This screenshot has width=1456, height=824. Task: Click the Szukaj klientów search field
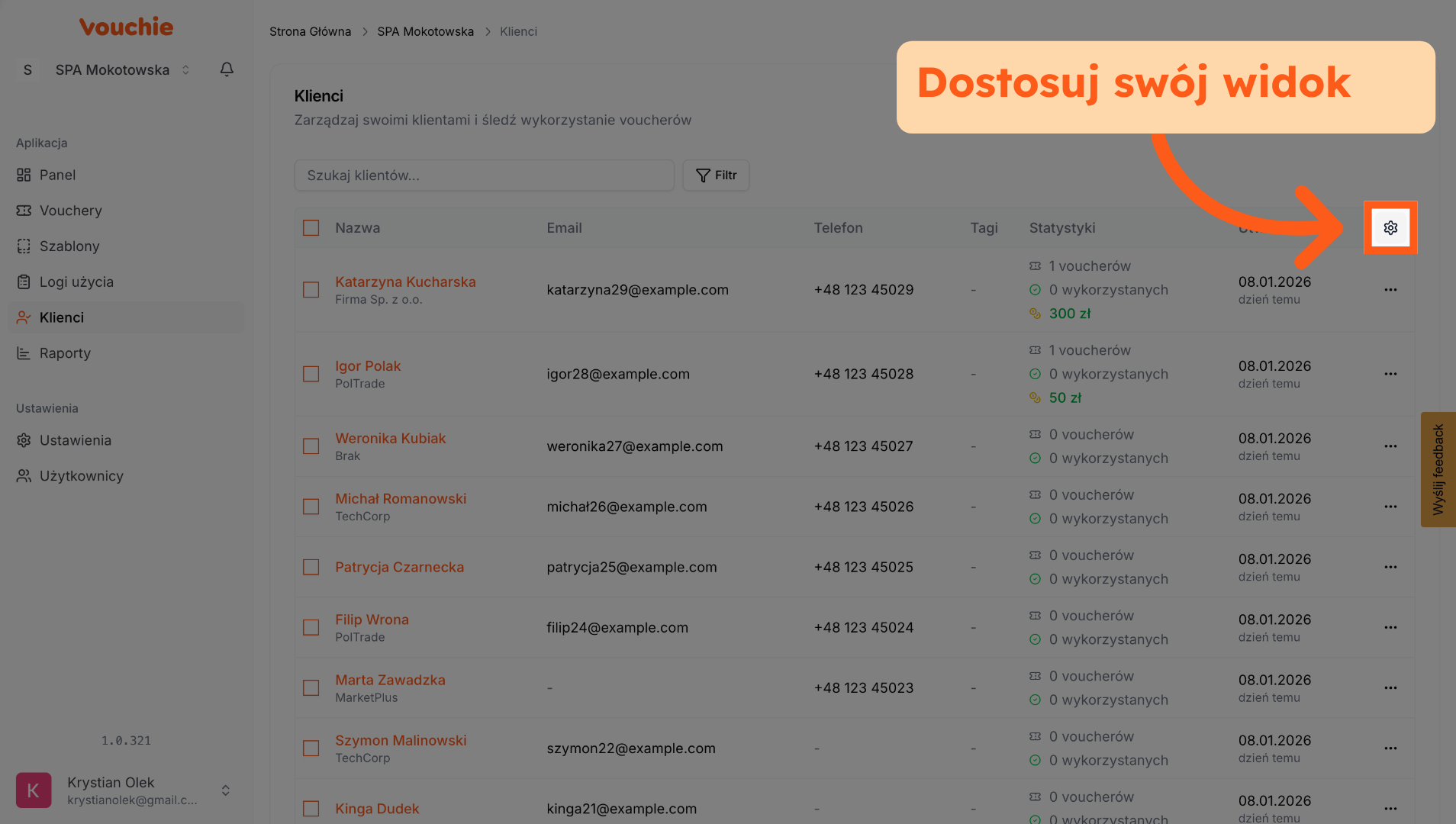tap(484, 175)
